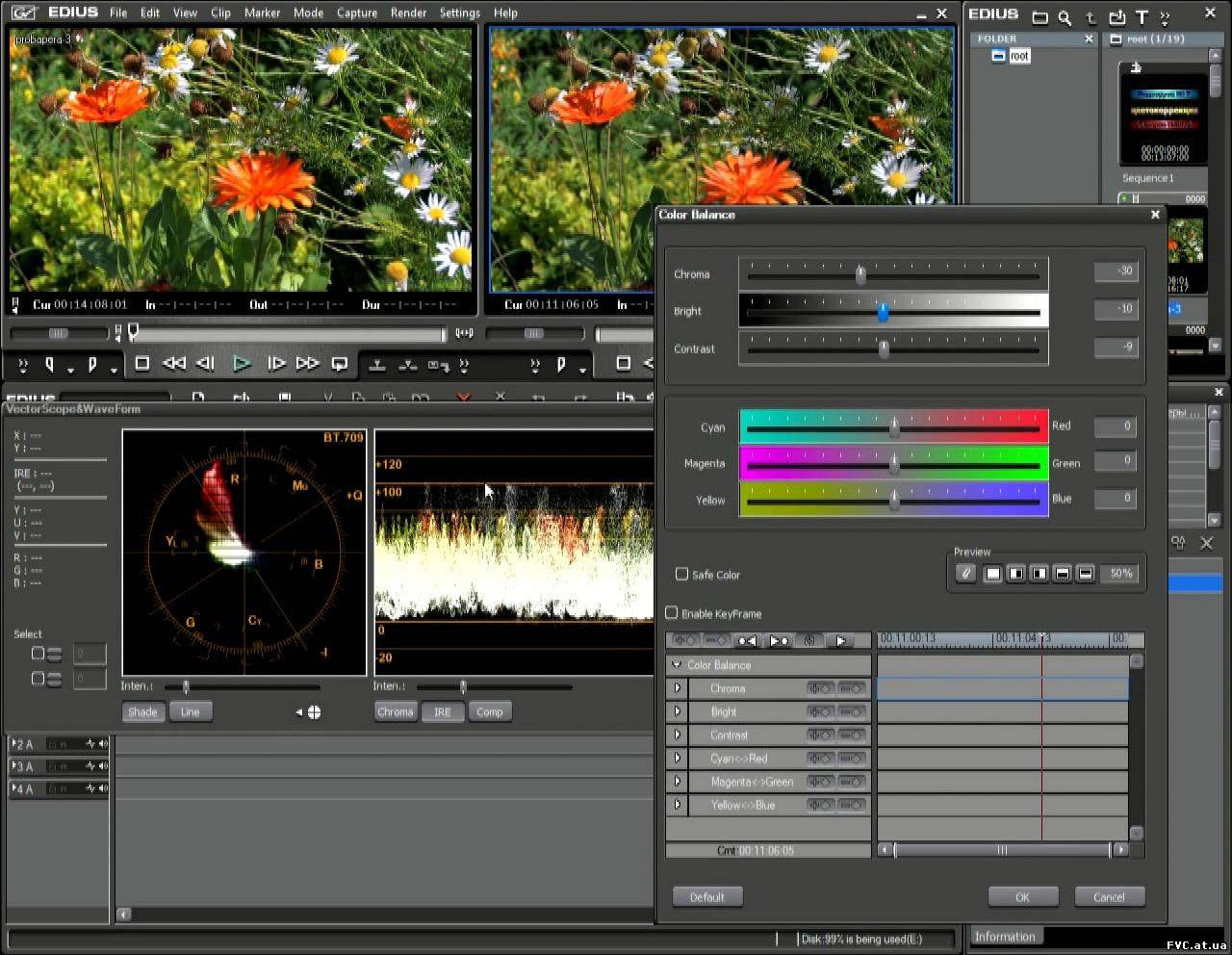Expand Yellow<>Blue keyframe row

(x=678, y=804)
